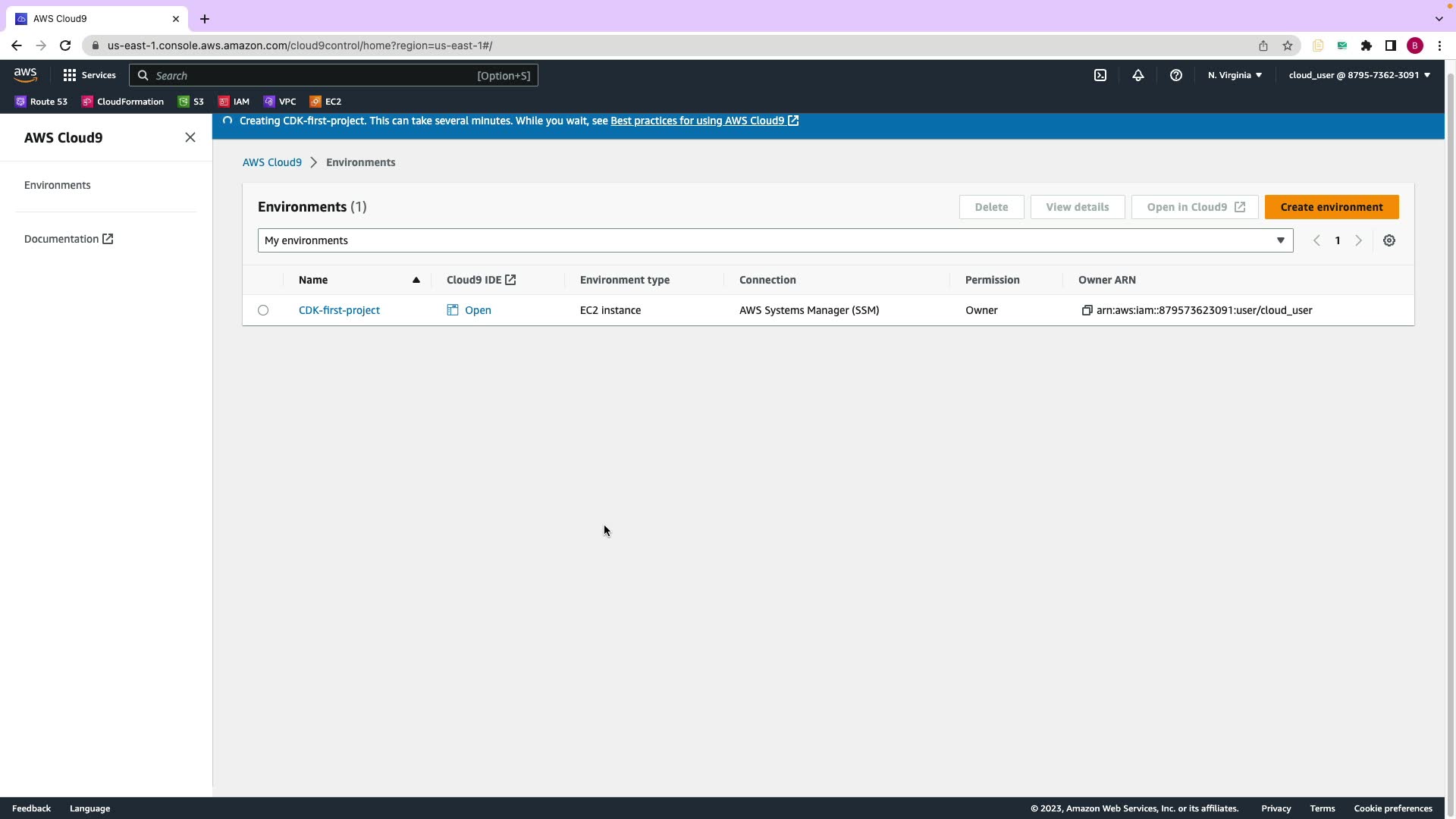Open the Services grid menu
1456x819 pixels.
[89, 75]
